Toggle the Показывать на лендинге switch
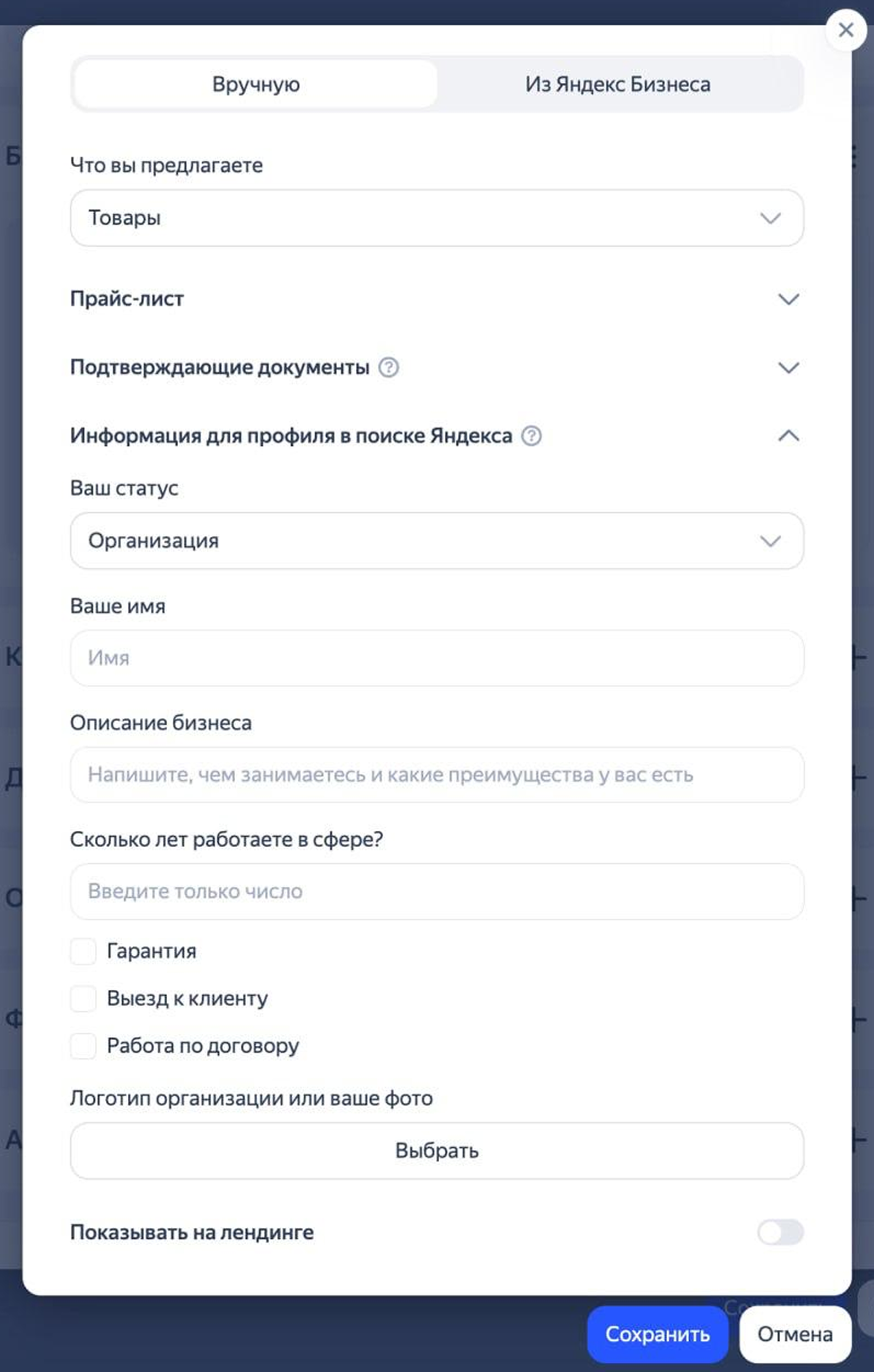Screen dimensions: 874x1372 pyautogui.click(x=780, y=1232)
